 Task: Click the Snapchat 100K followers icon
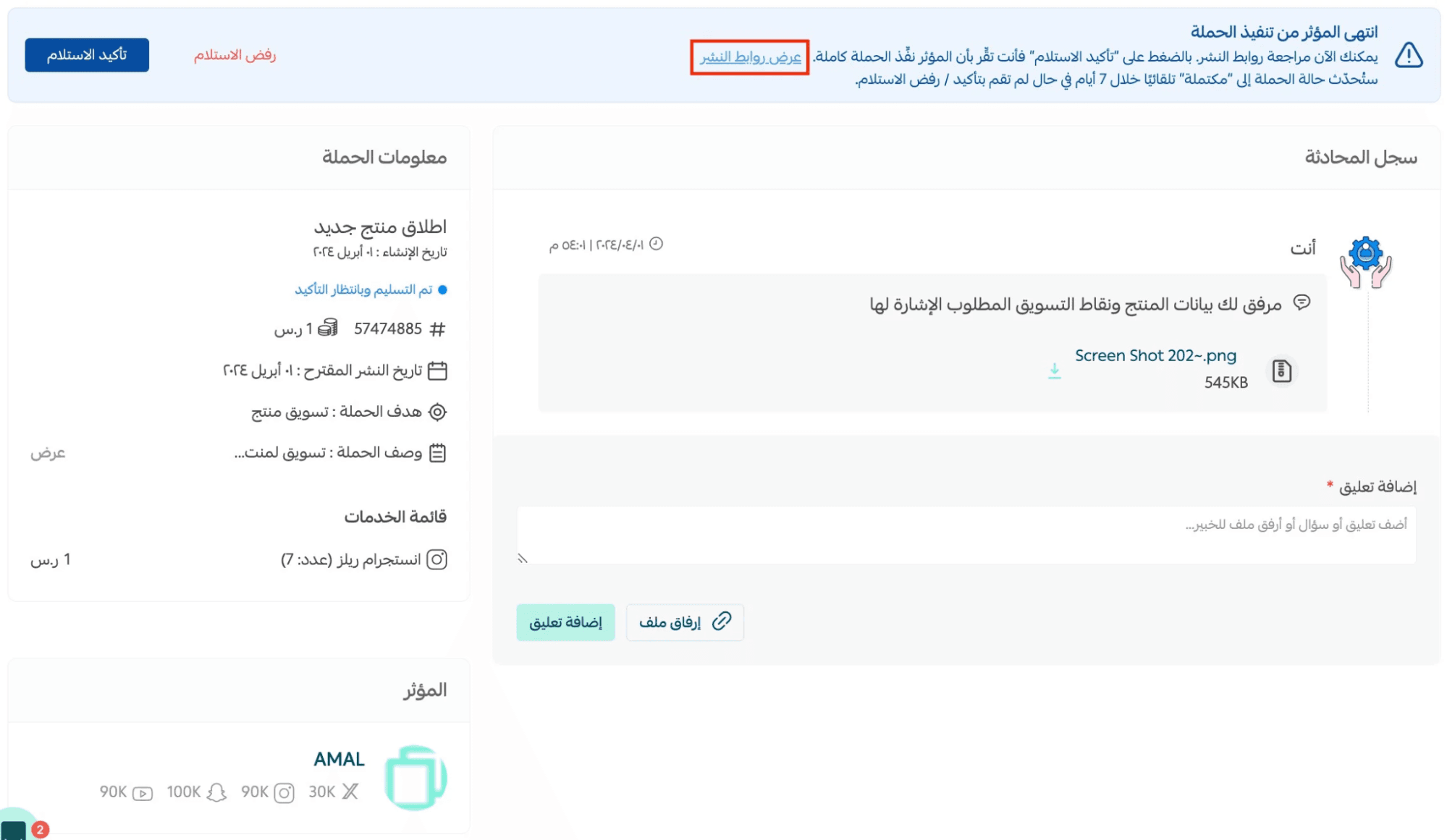[x=216, y=792]
